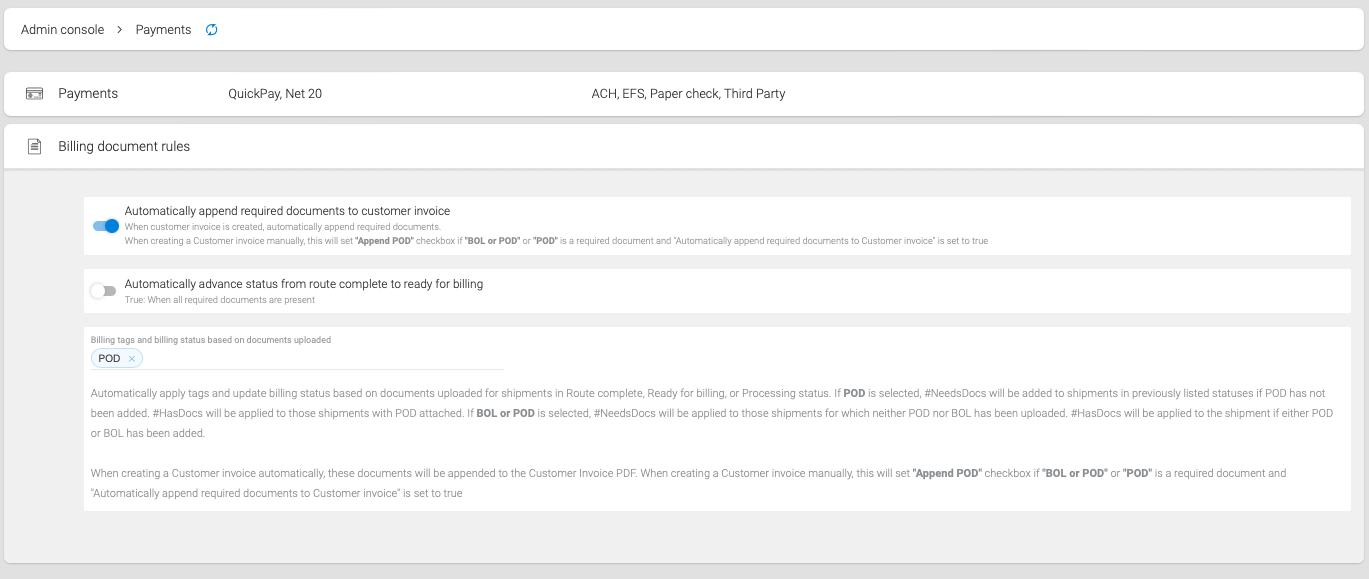Image resolution: width=1369 pixels, height=579 pixels.
Task: Open the Payments breadcrumb item
Action: pyautogui.click(x=163, y=30)
